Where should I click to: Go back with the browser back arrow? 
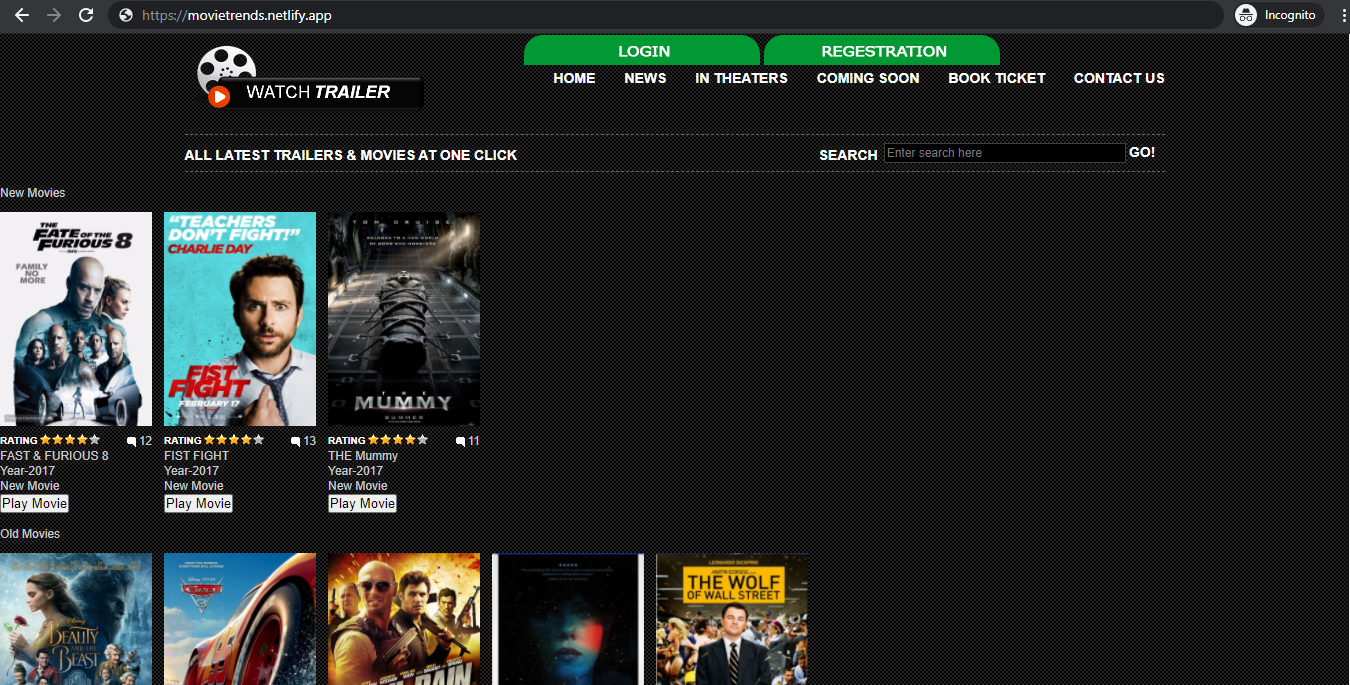pyautogui.click(x=22, y=15)
